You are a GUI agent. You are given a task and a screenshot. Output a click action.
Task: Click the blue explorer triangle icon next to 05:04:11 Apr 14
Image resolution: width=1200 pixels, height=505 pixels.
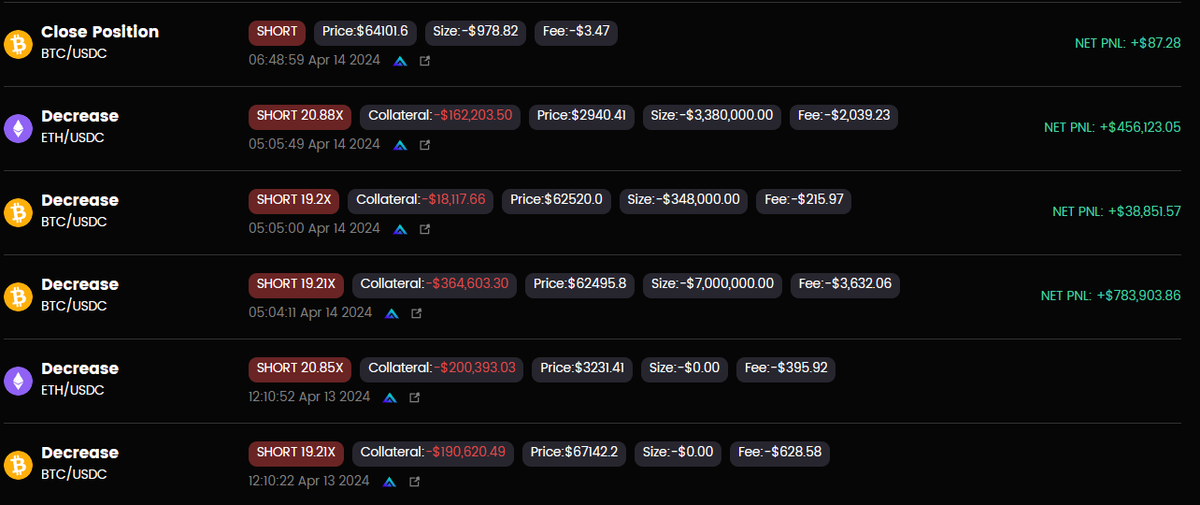(x=392, y=313)
